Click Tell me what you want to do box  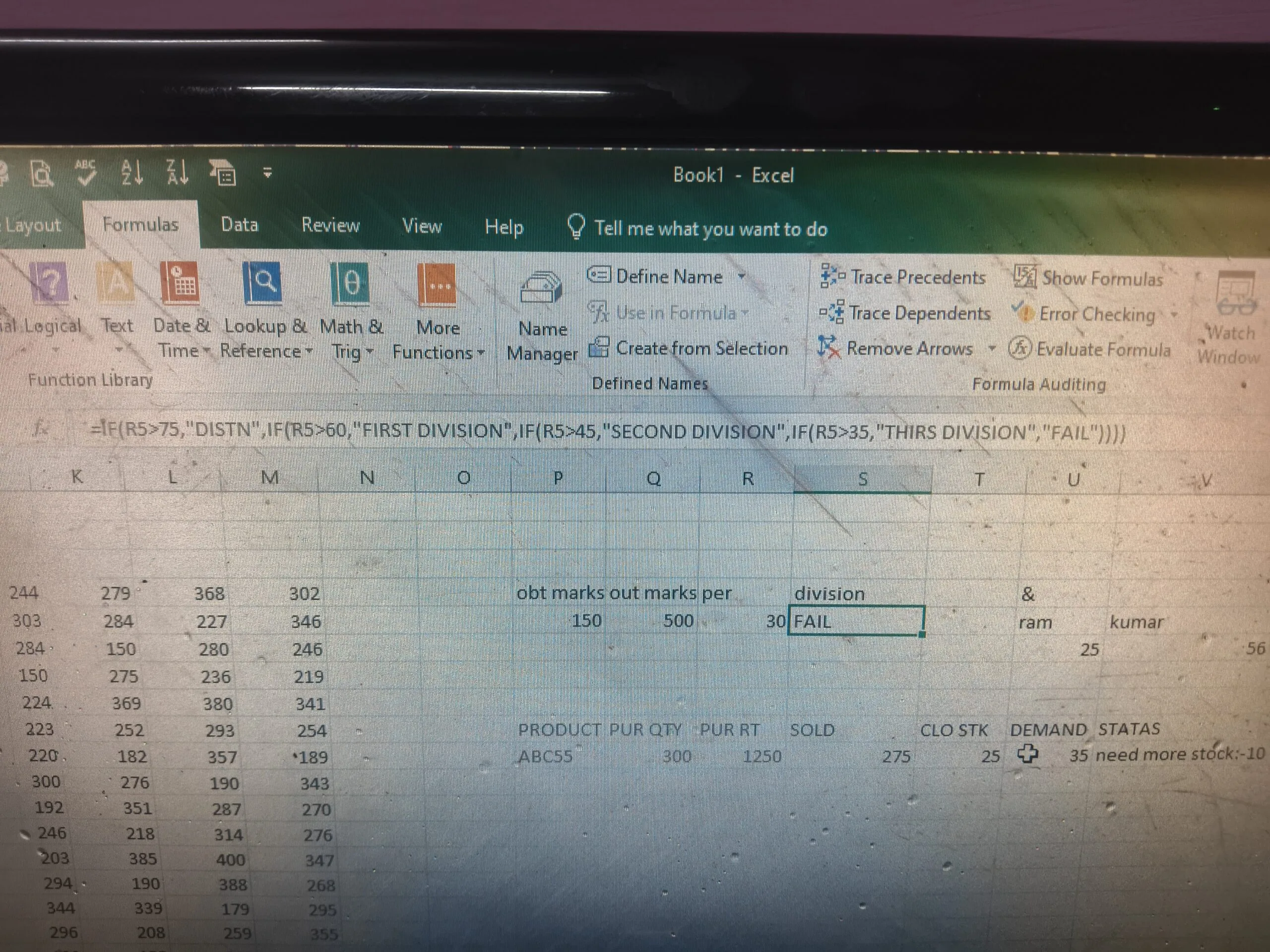[697, 228]
